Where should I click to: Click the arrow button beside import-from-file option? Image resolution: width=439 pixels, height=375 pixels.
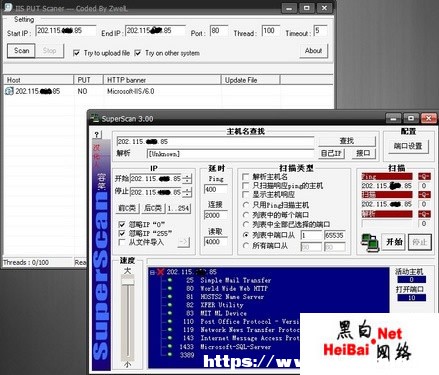[184, 242]
